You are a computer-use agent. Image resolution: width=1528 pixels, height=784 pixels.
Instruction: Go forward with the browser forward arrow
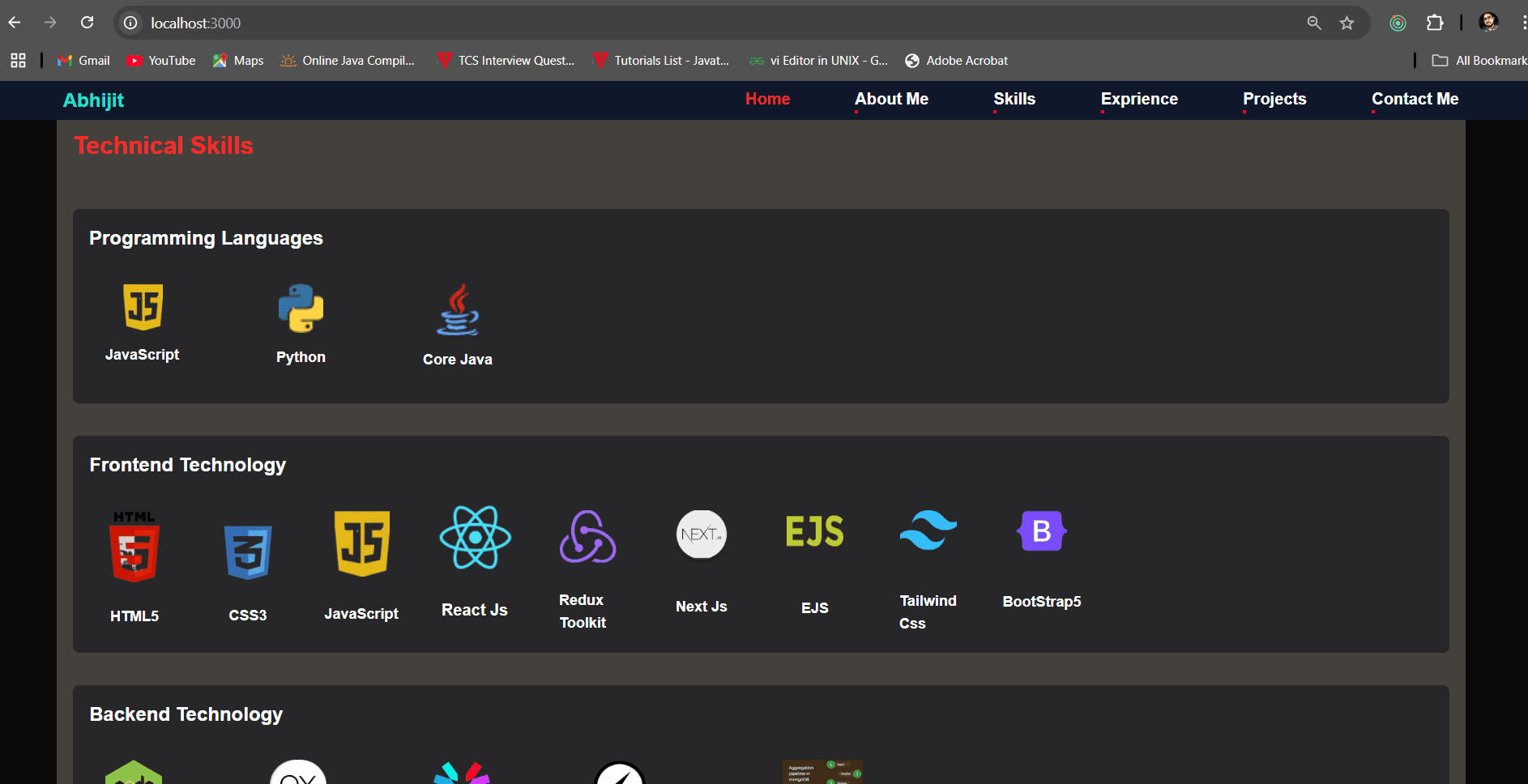[x=50, y=23]
